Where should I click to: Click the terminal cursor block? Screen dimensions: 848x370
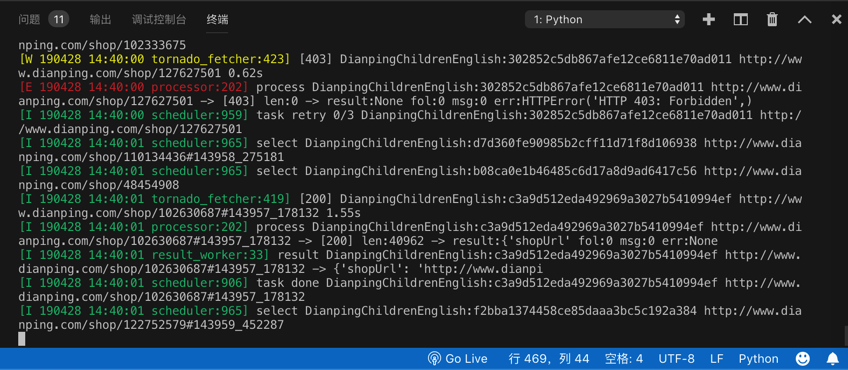click(22, 339)
